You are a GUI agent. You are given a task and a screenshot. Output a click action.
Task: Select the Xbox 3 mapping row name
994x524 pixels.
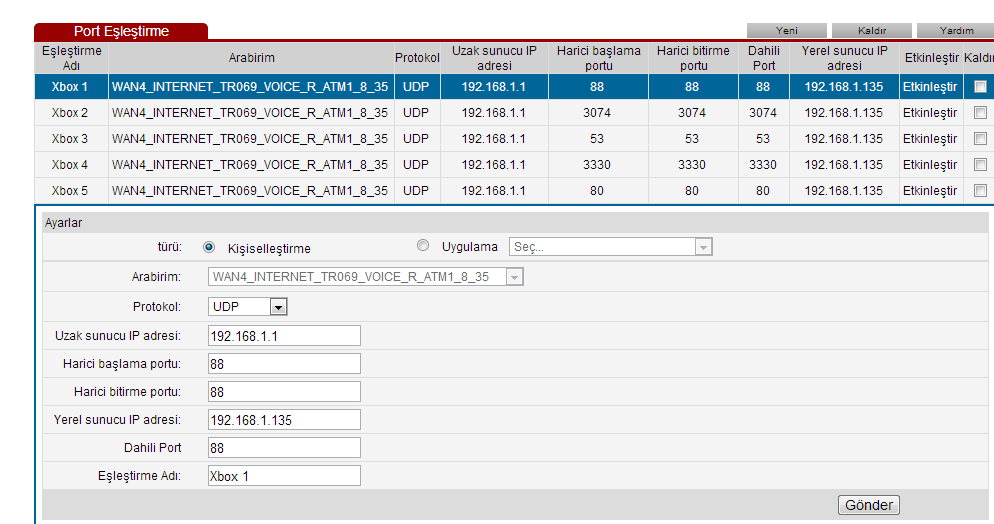(x=70, y=139)
